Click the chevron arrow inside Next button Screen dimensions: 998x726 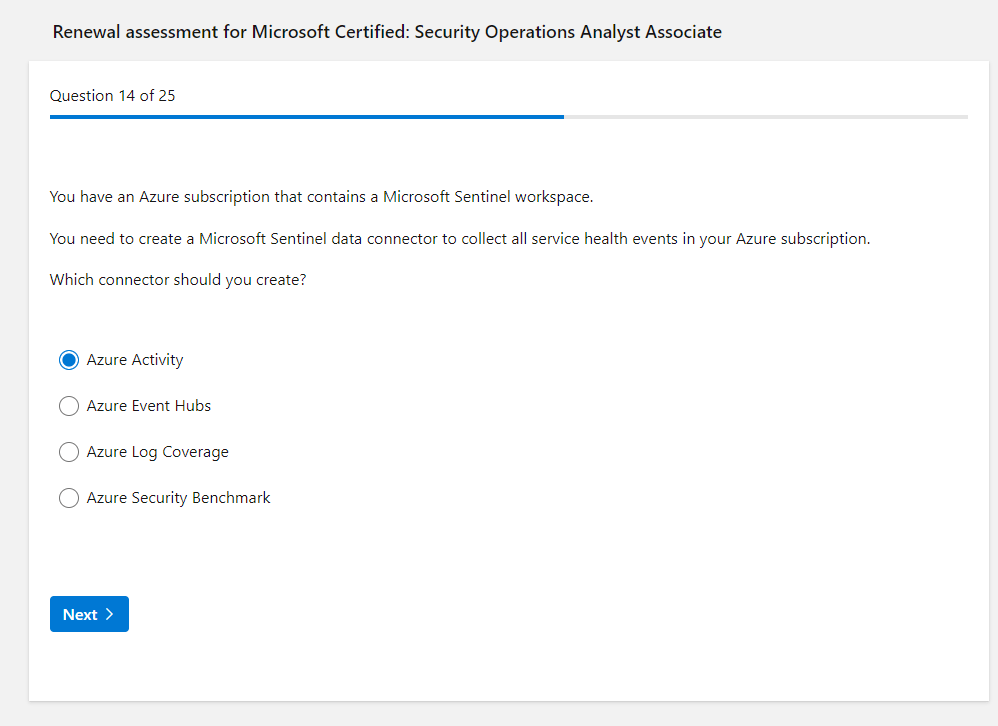pos(110,614)
